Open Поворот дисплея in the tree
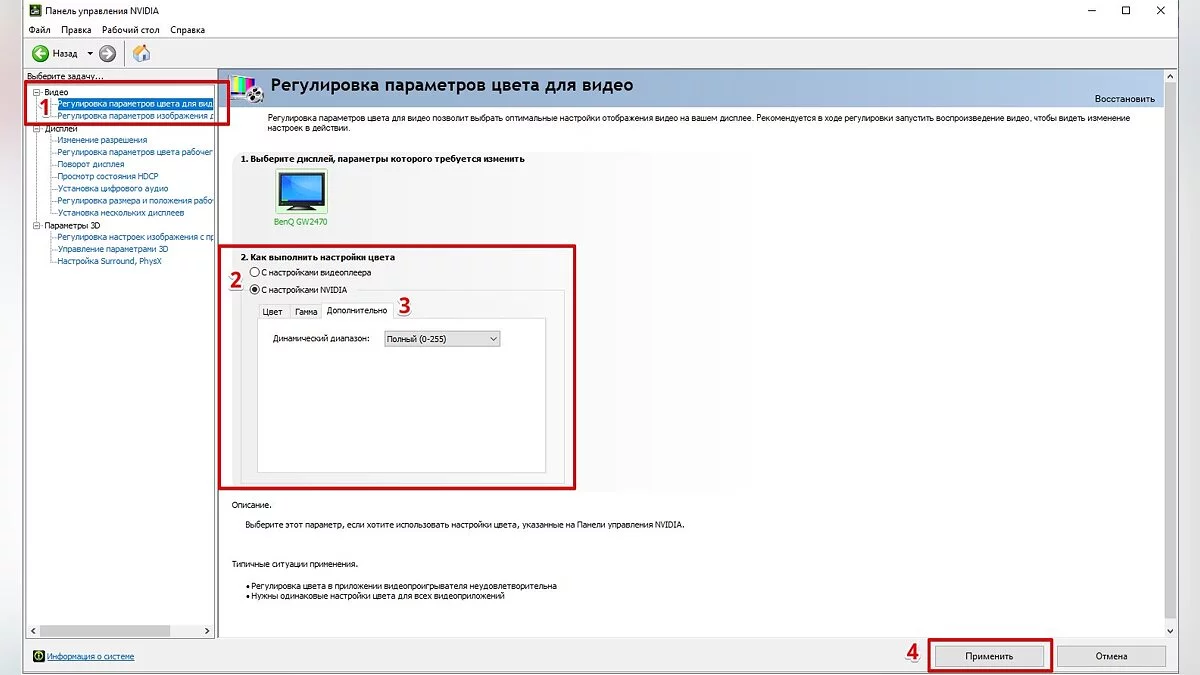The width and height of the screenshot is (1200, 675). tap(91, 164)
